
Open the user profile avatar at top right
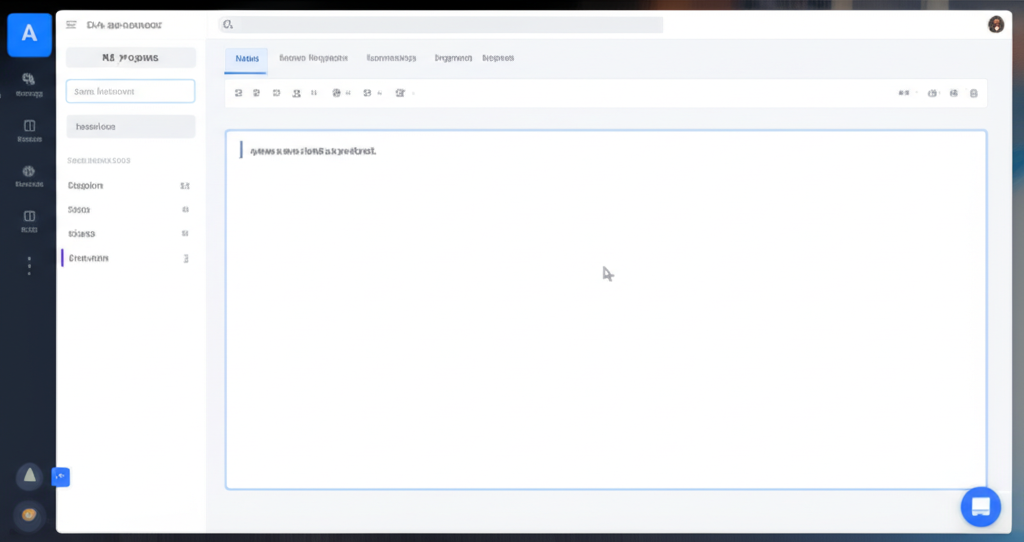995,25
